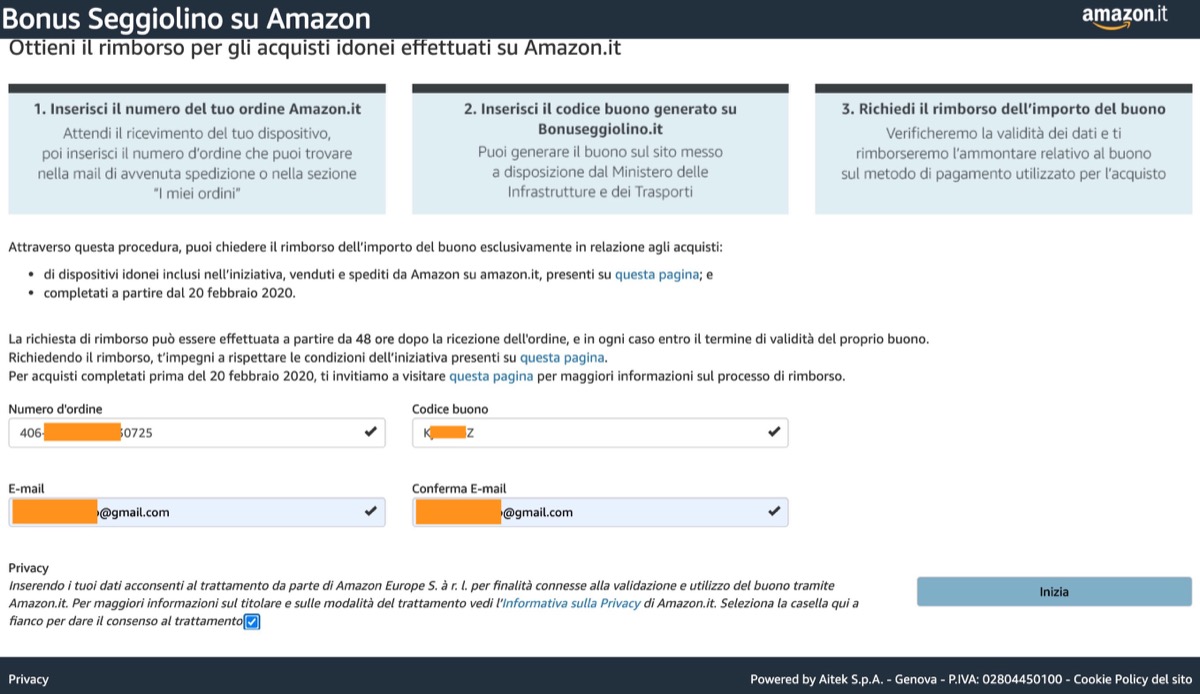Click checkmark icon in Conferma E-mail field
1200x694 pixels.
[x=774, y=512]
